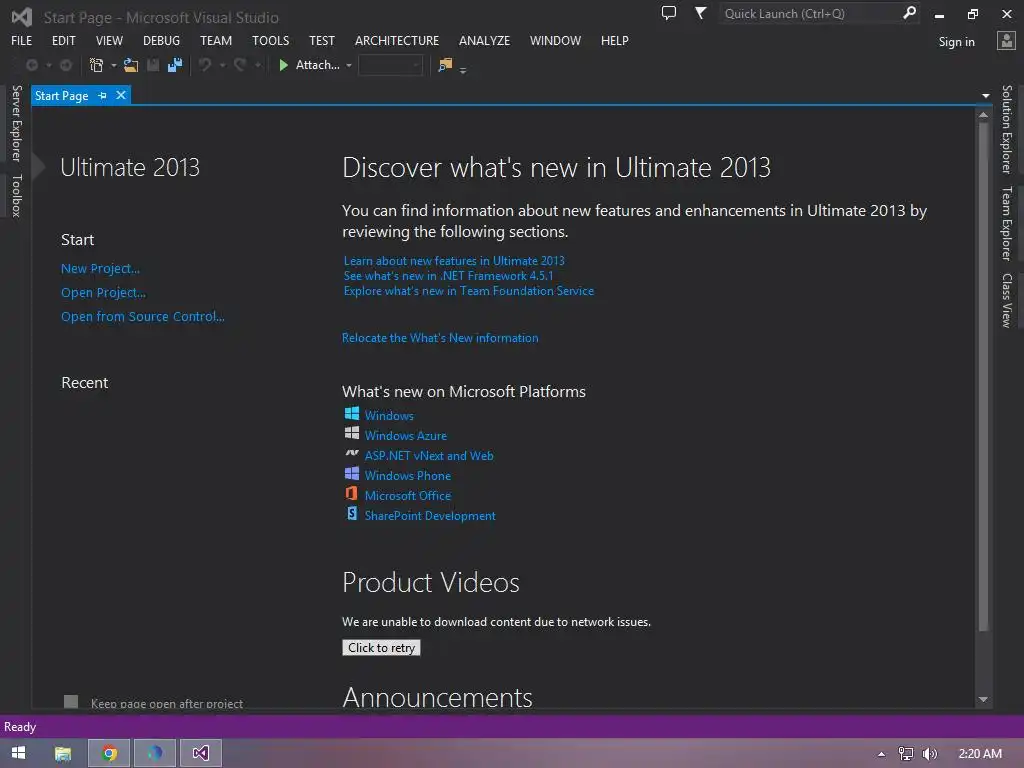The image size is (1024, 768).
Task: Click Learn about new features in Ultimate 2013
Action: (454, 261)
